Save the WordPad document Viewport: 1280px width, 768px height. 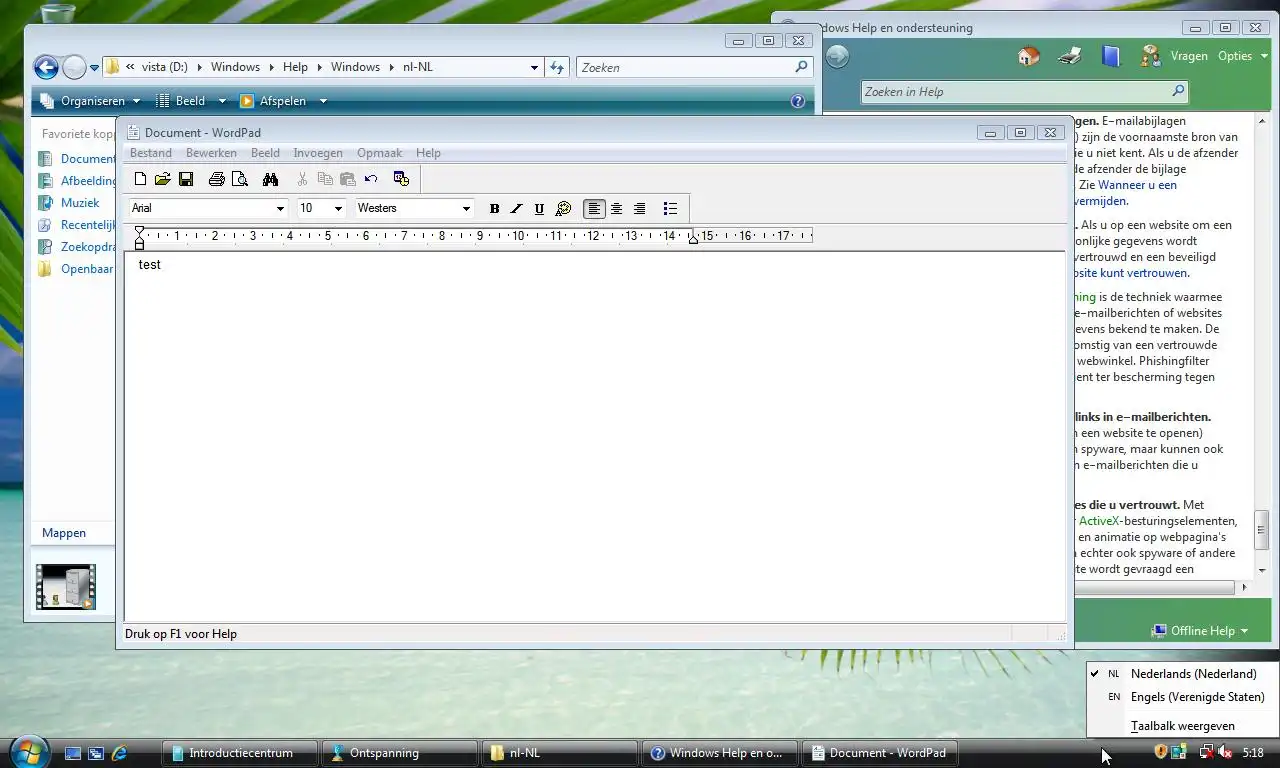(x=186, y=179)
